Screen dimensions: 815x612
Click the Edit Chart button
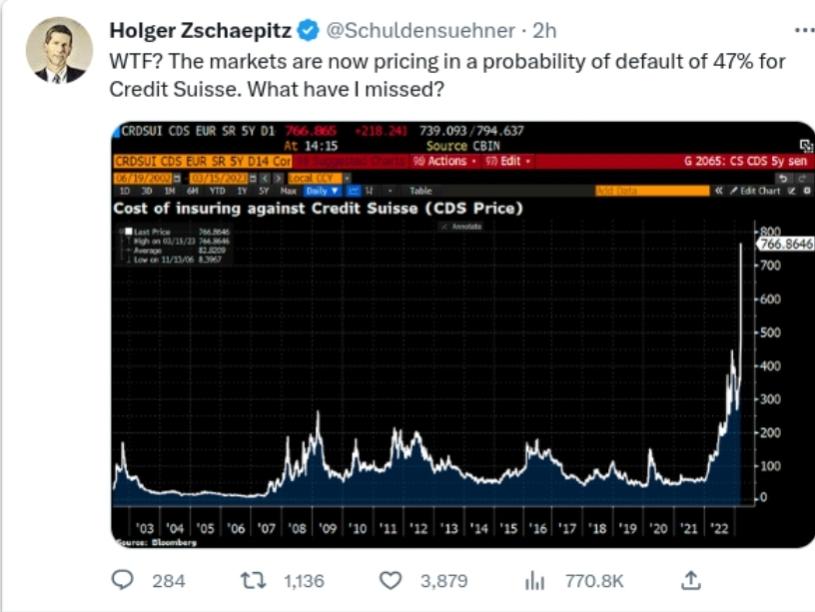coord(761,190)
